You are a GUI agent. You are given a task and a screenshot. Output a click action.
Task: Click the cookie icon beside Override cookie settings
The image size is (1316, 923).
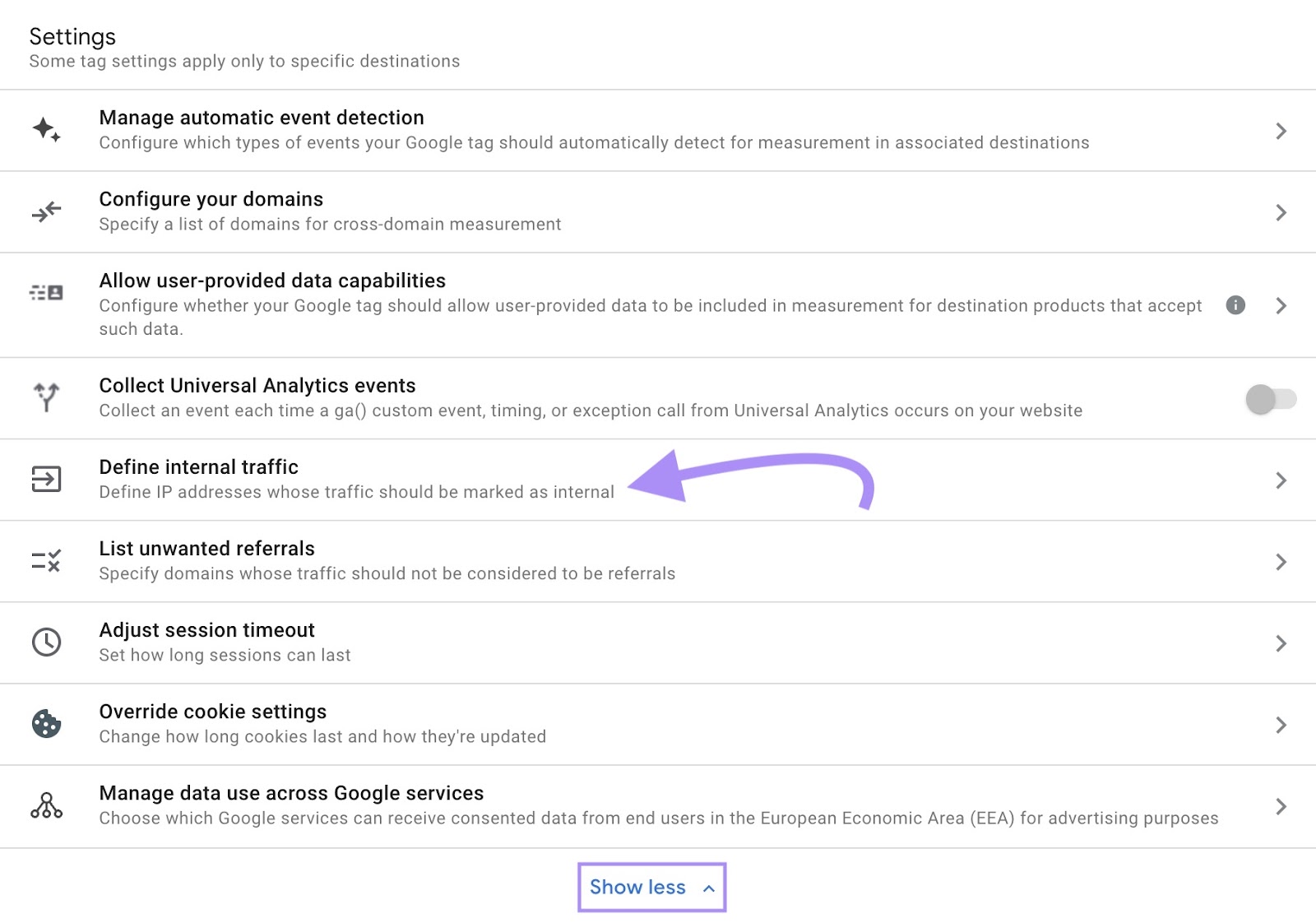coord(45,723)
